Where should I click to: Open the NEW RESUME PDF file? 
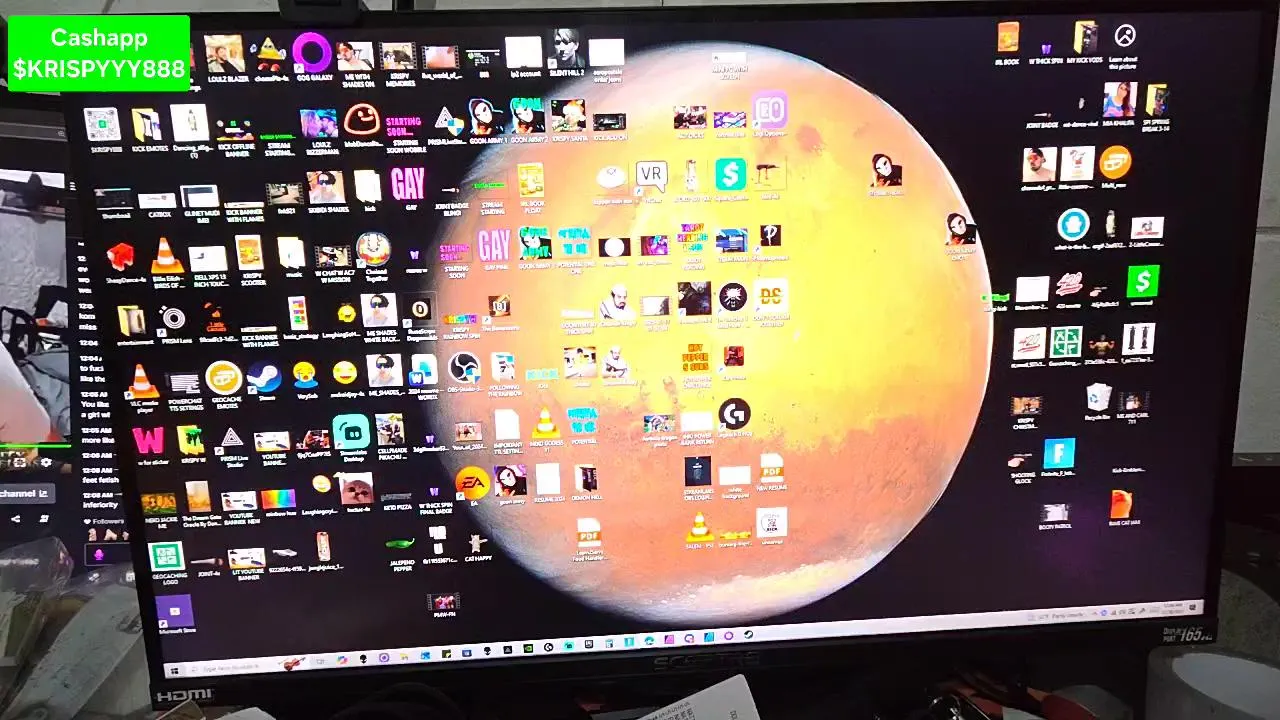pos(771,472)
